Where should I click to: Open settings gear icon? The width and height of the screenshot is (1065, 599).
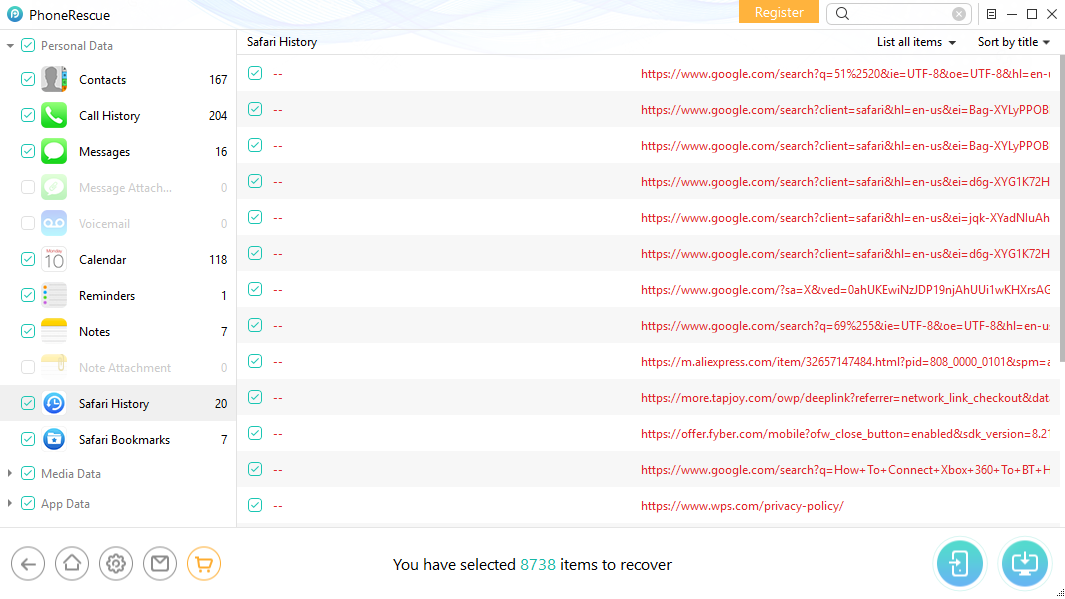(116, 564)
